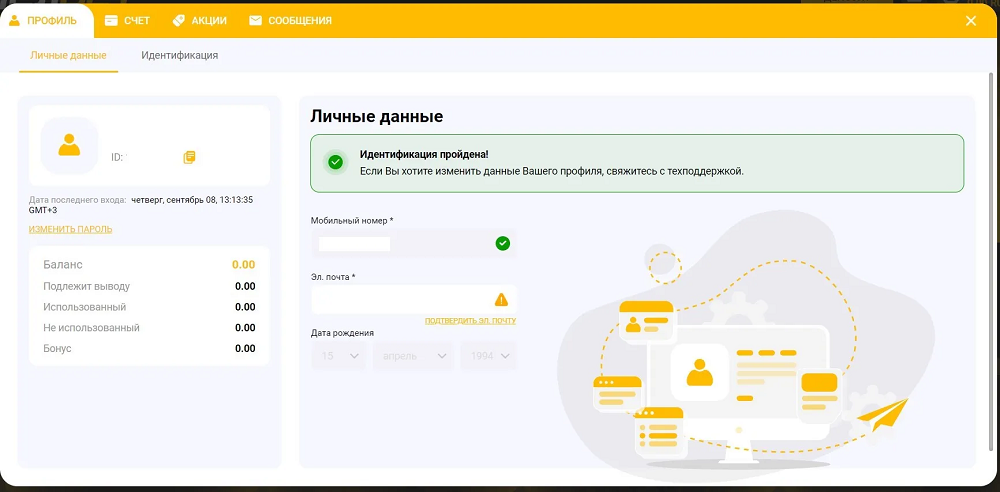The height and width of the screenshot is (492, 1000).
Task: Click the account card icon in top bar
Action: (112, 20)
